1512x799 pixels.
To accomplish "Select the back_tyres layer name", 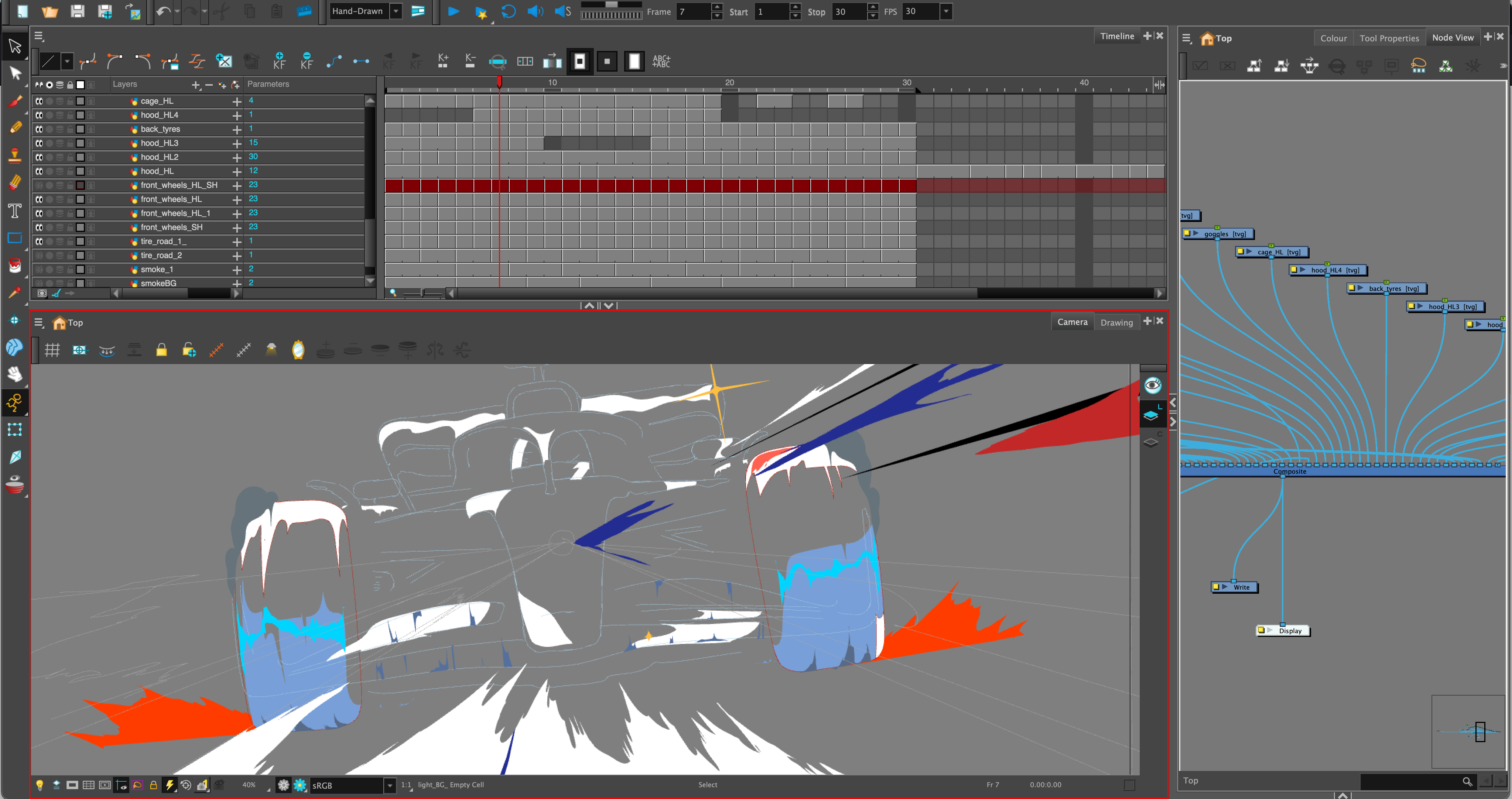I will (x=160, y=129).
